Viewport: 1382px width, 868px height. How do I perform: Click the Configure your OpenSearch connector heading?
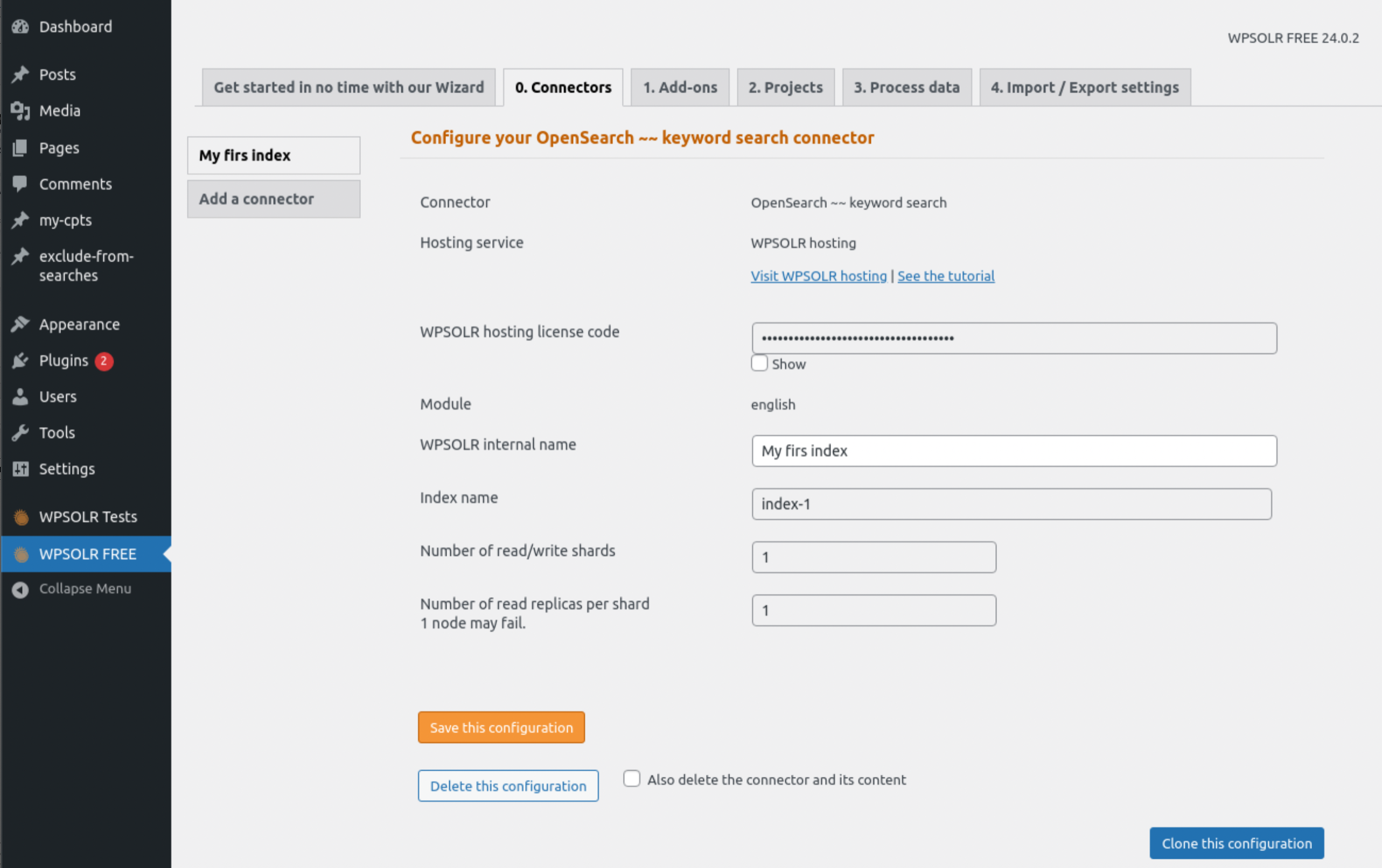click(x=642, y=138)
